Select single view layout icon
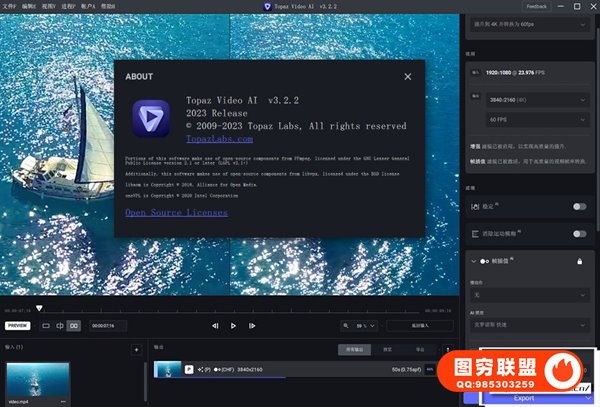 coord(45,326)
